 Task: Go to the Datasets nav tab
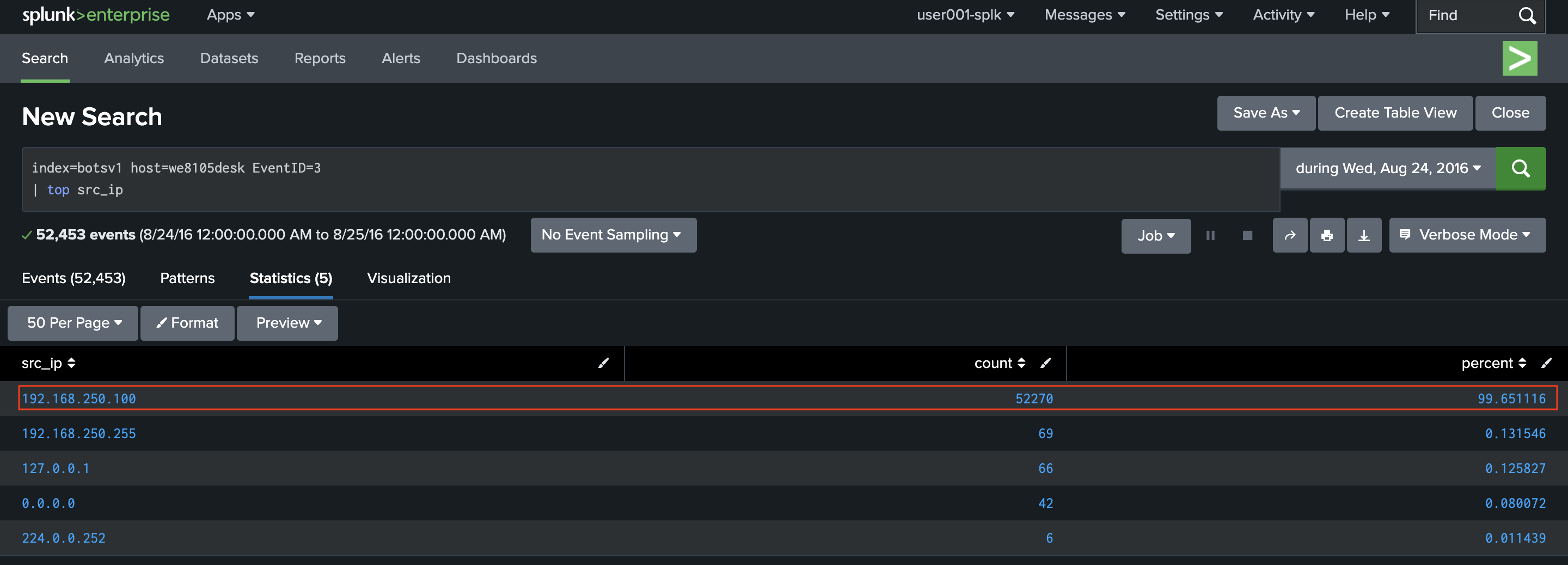coord(229,58)
